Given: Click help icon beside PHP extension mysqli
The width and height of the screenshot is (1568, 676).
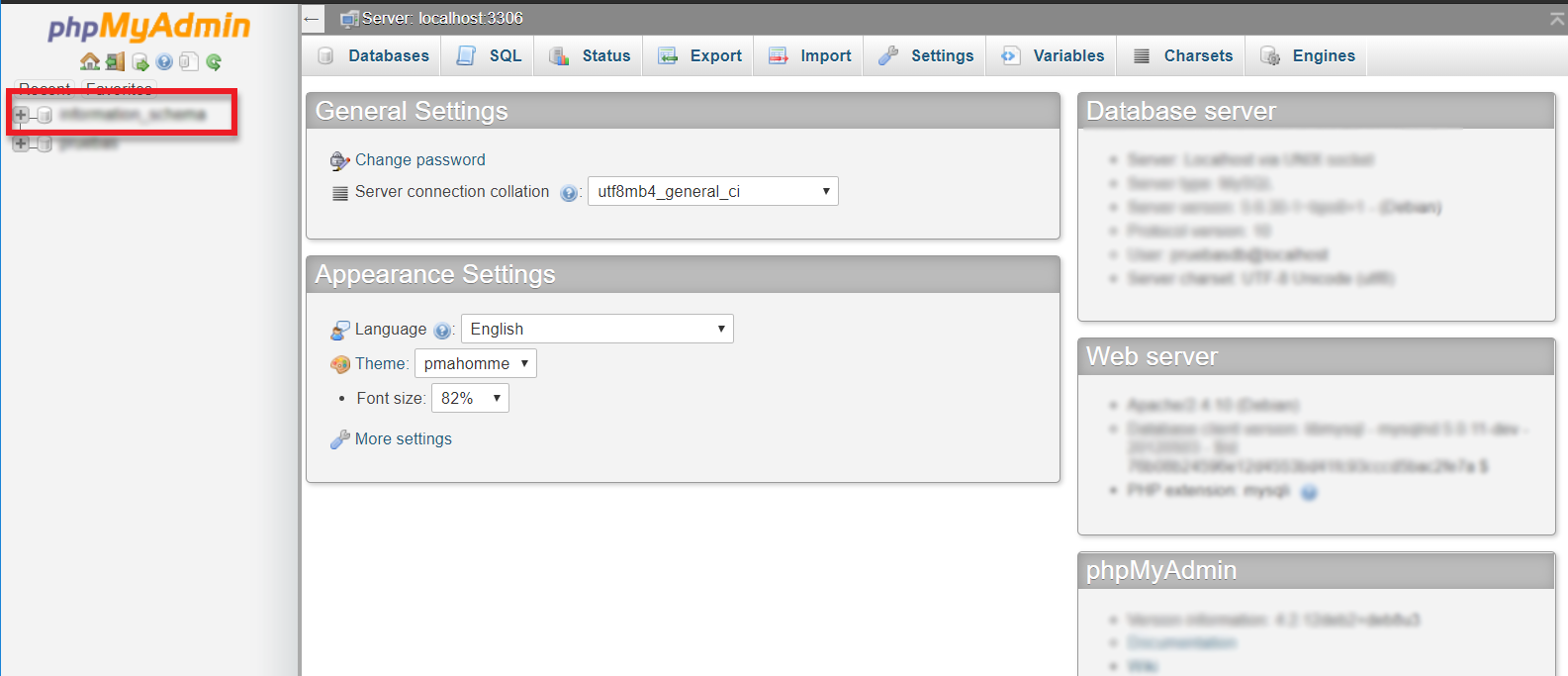Looking at the screenshot, I should (x=1309, y=492).
